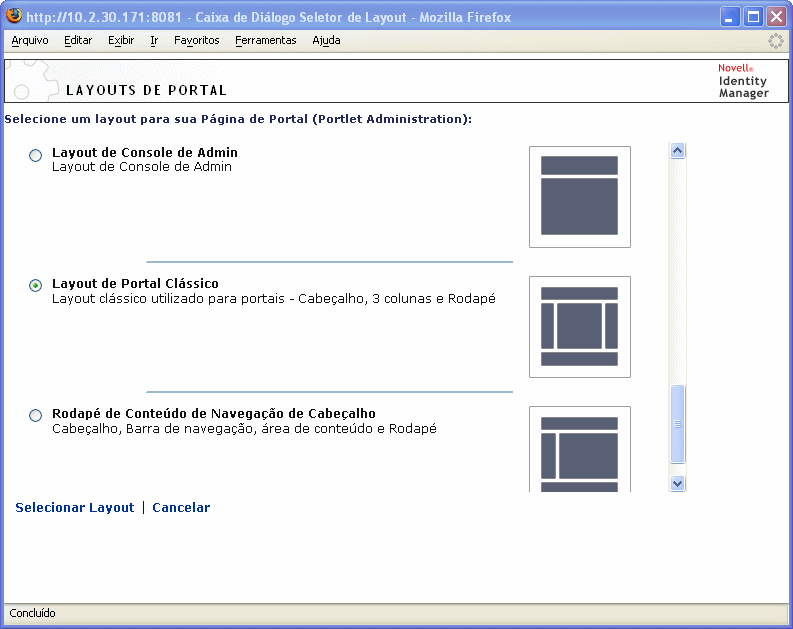Click the layout list scroll up arrow
This screenshot has width=793, height=629.
point(678,151)
